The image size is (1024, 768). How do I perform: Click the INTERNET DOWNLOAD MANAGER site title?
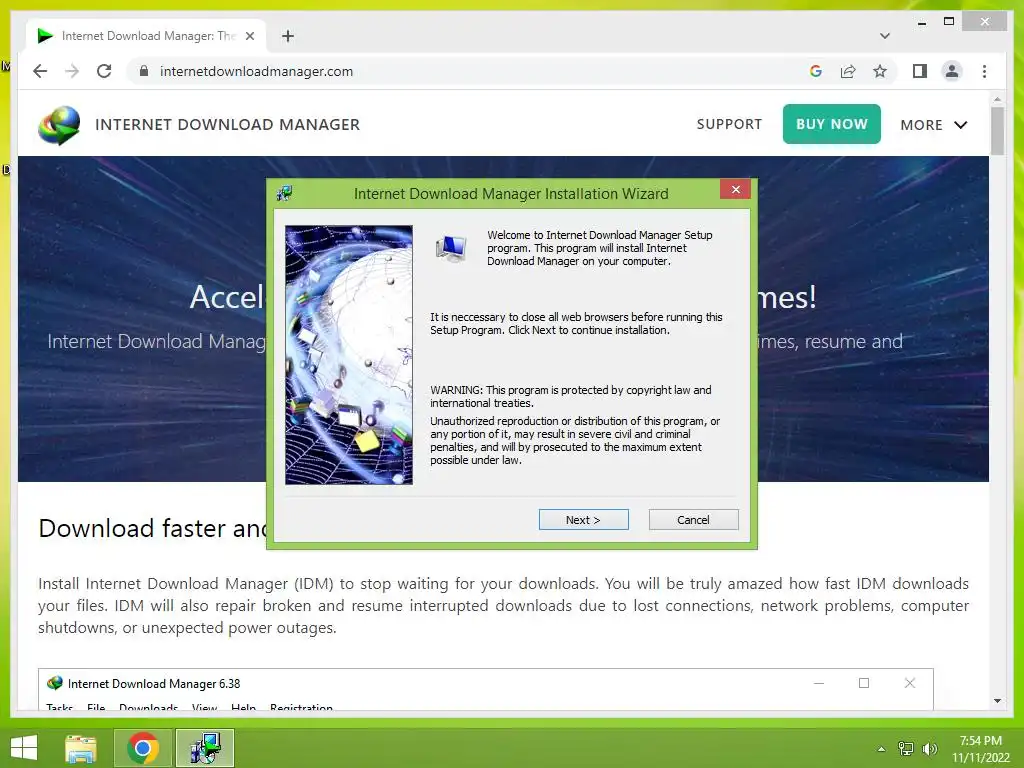(x=227, y=125)
